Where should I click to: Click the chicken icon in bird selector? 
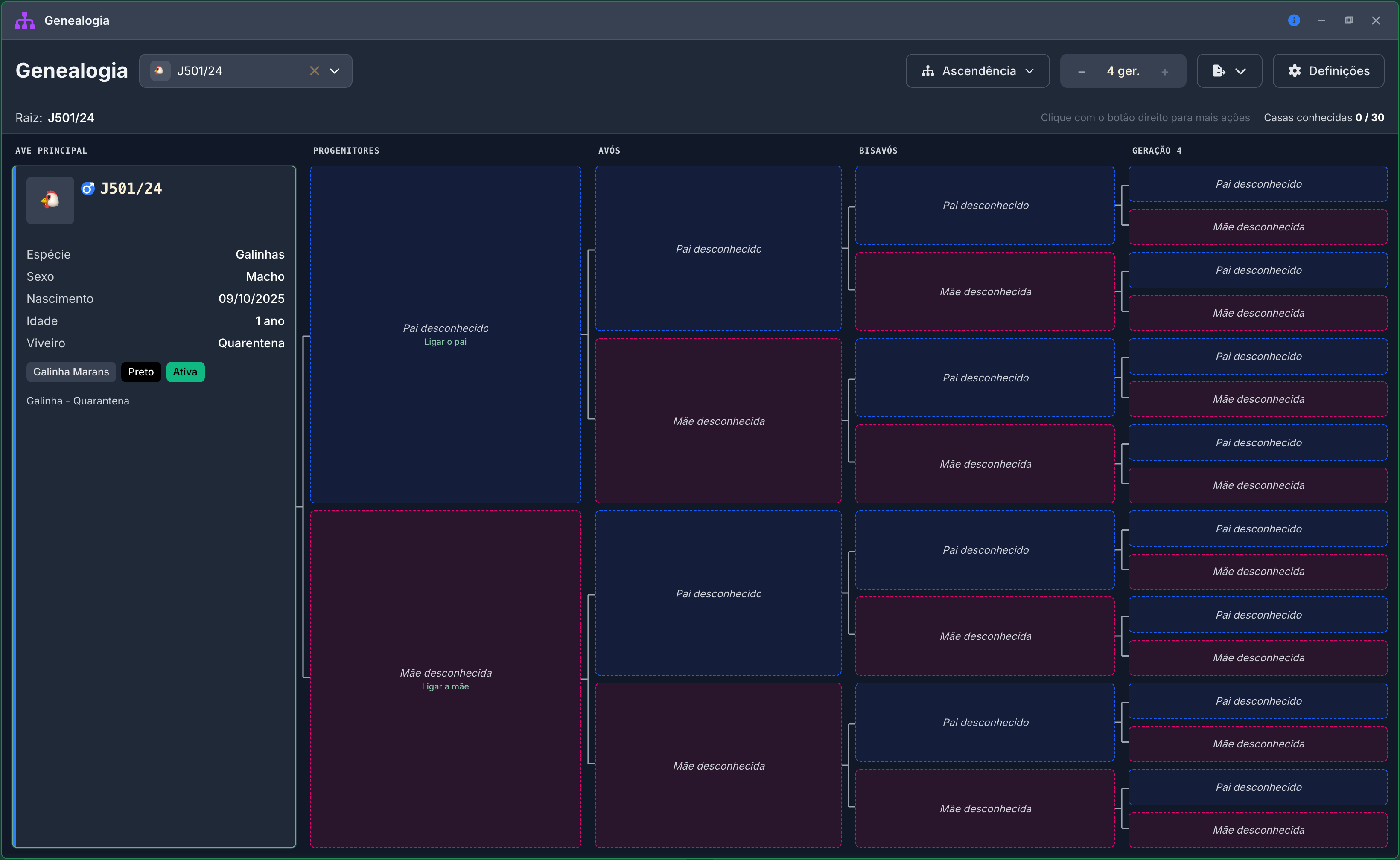point(160,70)
